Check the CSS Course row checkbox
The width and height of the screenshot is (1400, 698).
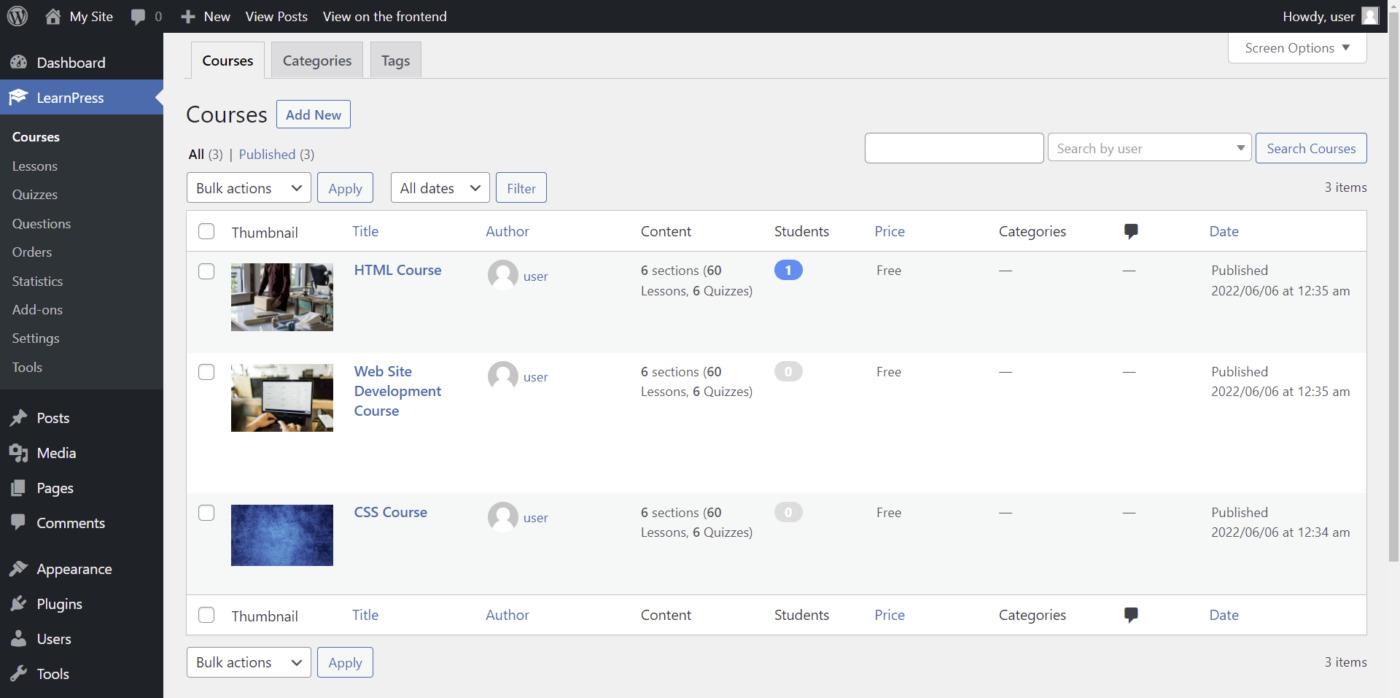[x=206, y=513]
